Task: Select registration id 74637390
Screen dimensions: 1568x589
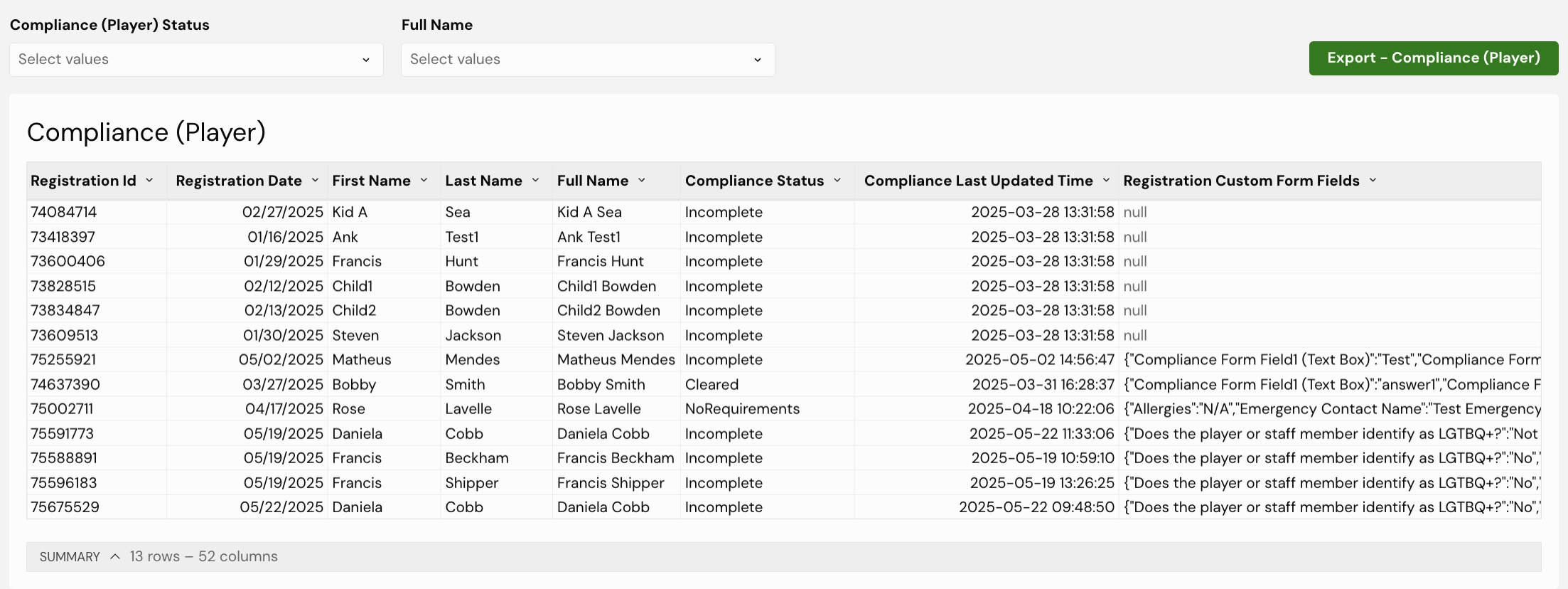Action: pos(65,385)
